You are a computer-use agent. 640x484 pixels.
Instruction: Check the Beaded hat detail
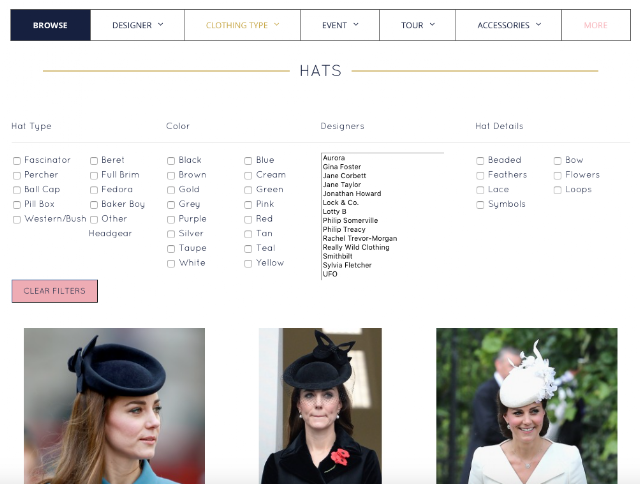click(480, 161)
